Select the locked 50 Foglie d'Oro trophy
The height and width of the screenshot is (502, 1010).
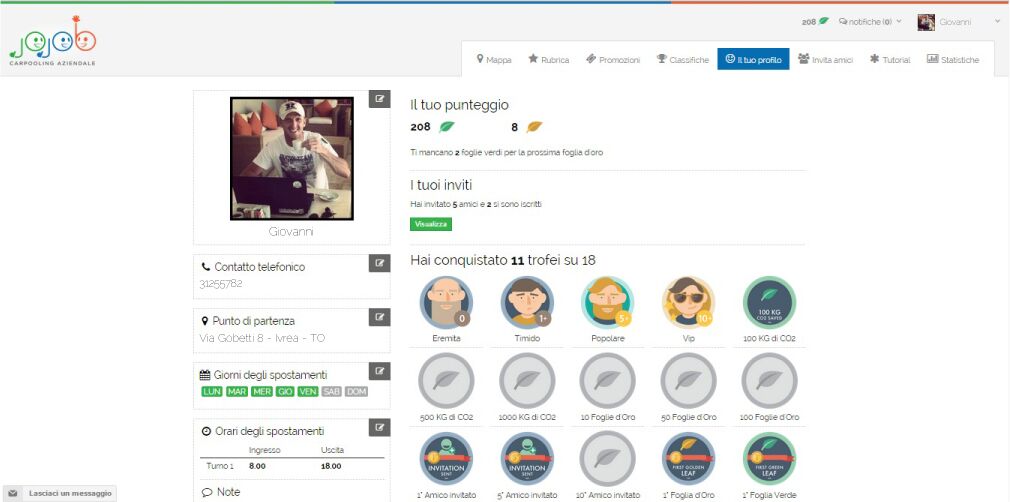click(689, 380)
